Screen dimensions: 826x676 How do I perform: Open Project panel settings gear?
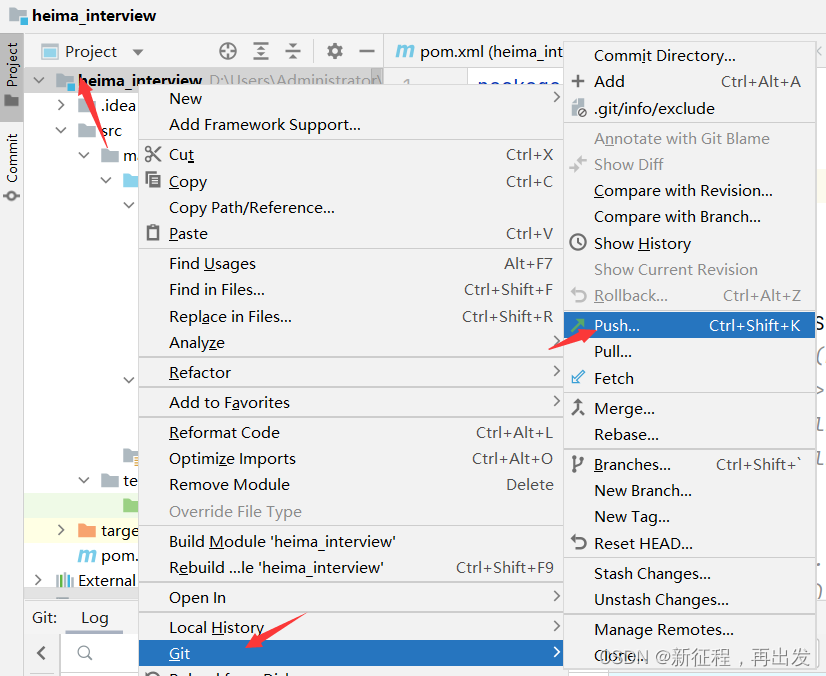[335, 52]
